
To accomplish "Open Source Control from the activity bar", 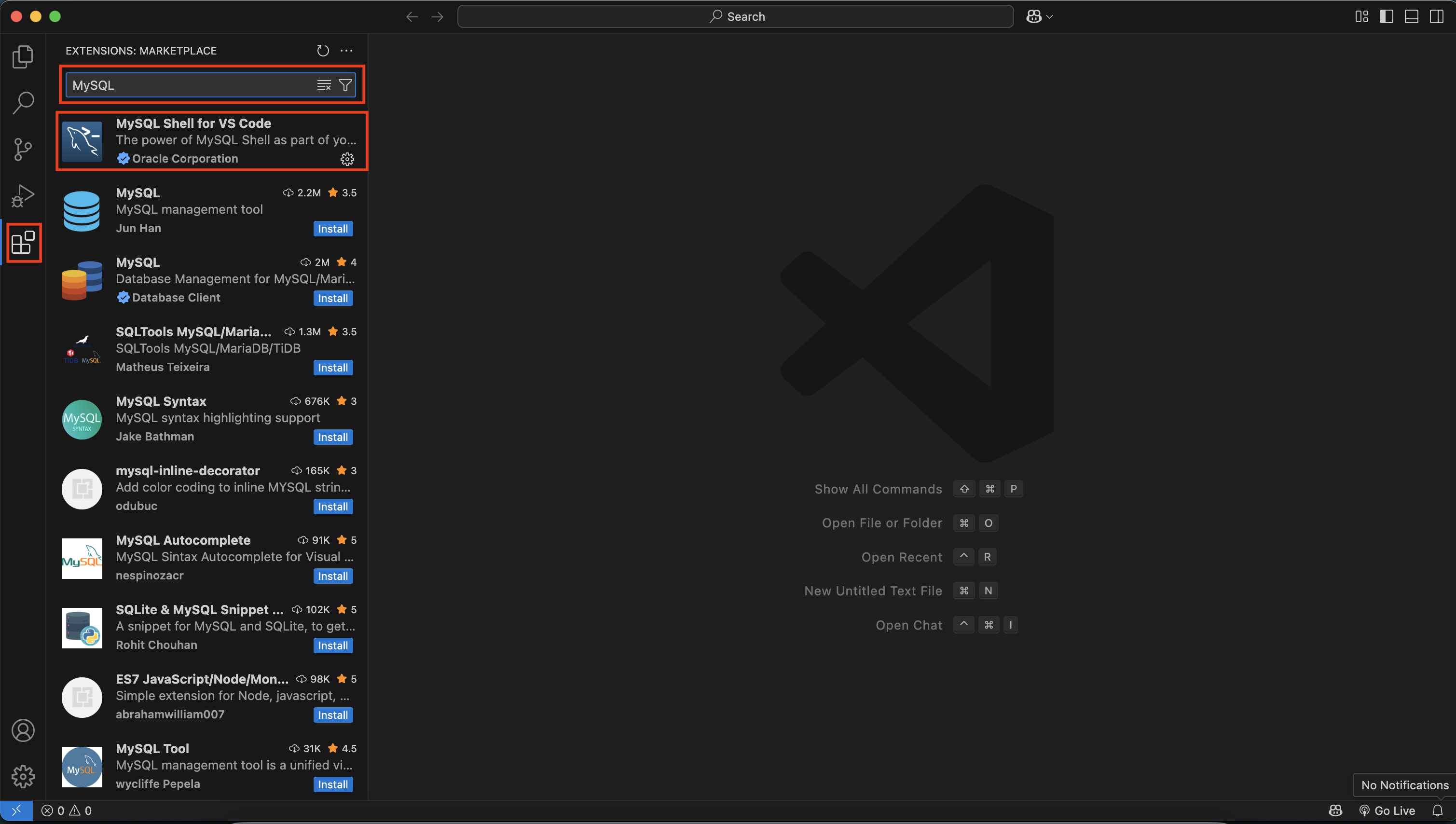I will pyautogui.click(x=23, y=149).
